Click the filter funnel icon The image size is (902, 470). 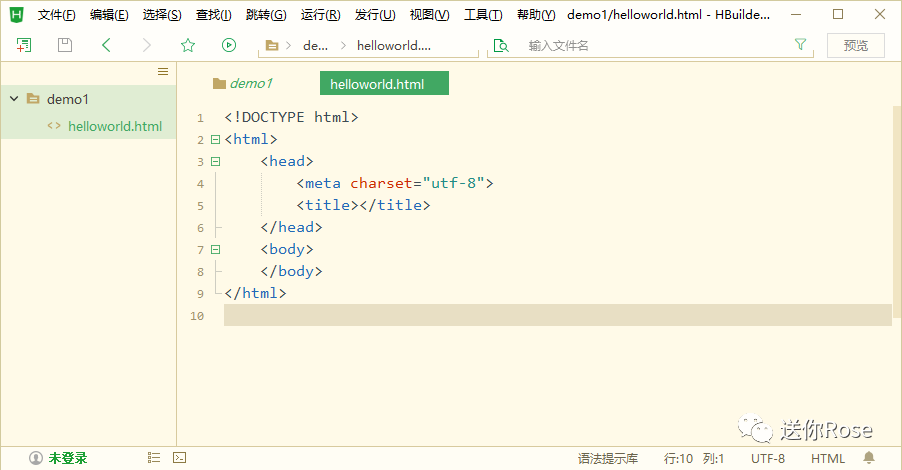click(800, 44)
